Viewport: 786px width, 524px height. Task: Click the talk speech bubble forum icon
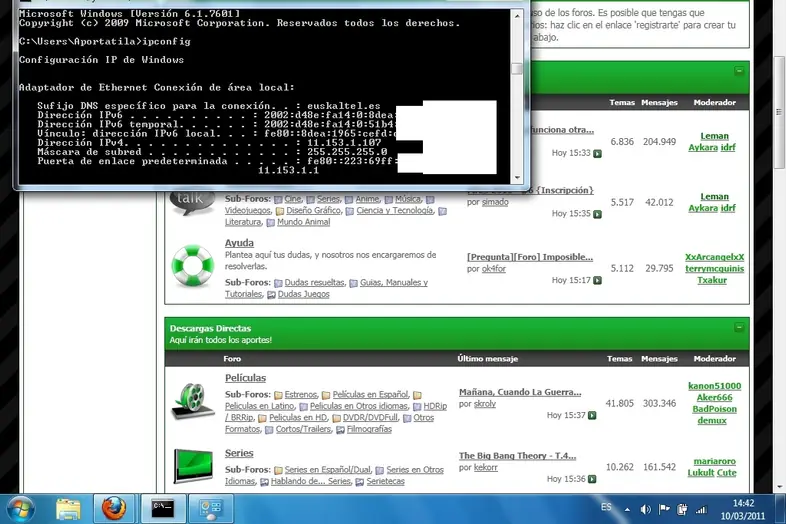192,201
